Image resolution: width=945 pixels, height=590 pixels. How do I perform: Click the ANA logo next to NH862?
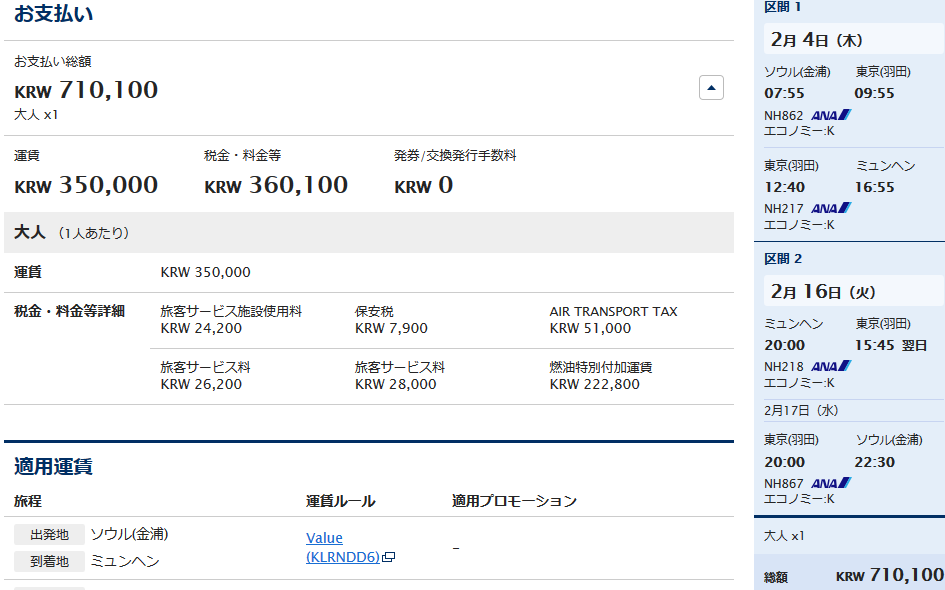tap(830, 115)
